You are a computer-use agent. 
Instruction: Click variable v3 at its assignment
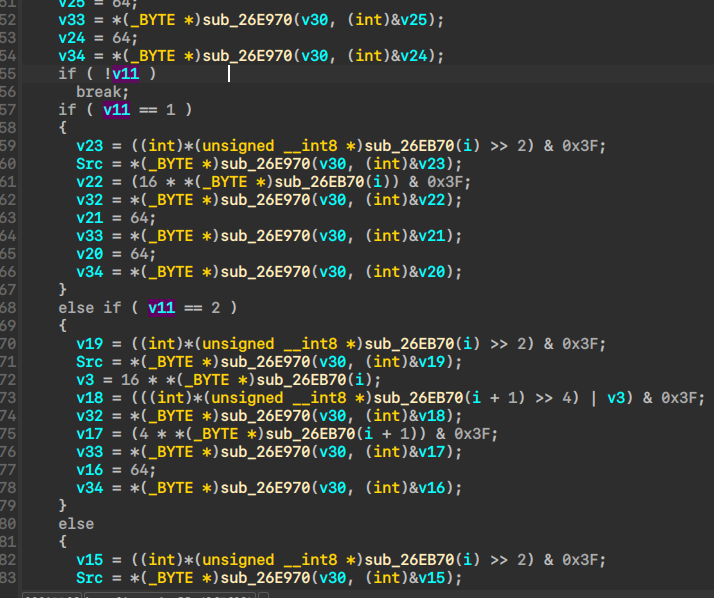[x=84, y=380]
